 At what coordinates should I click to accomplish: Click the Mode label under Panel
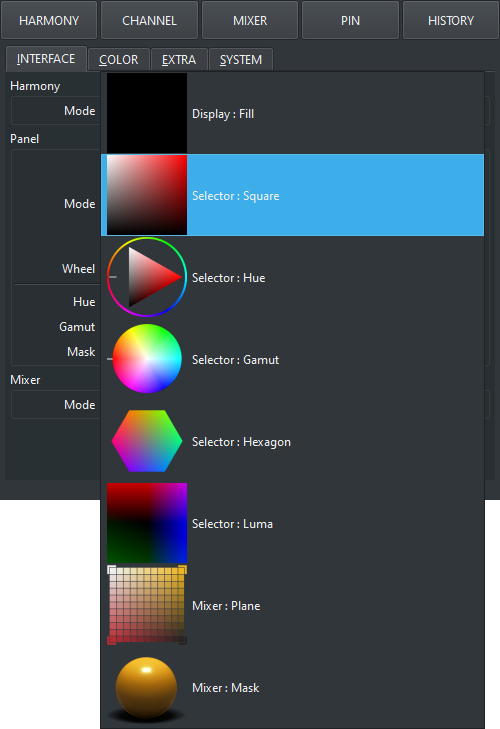point(80,204)
